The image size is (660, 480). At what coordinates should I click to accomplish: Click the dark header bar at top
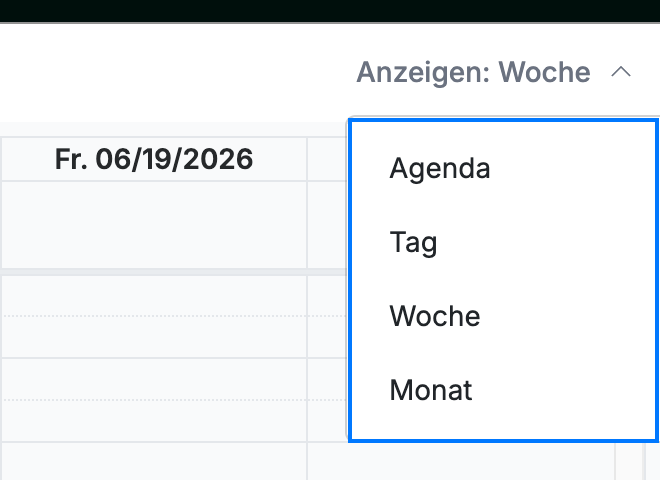coord(330,11)
